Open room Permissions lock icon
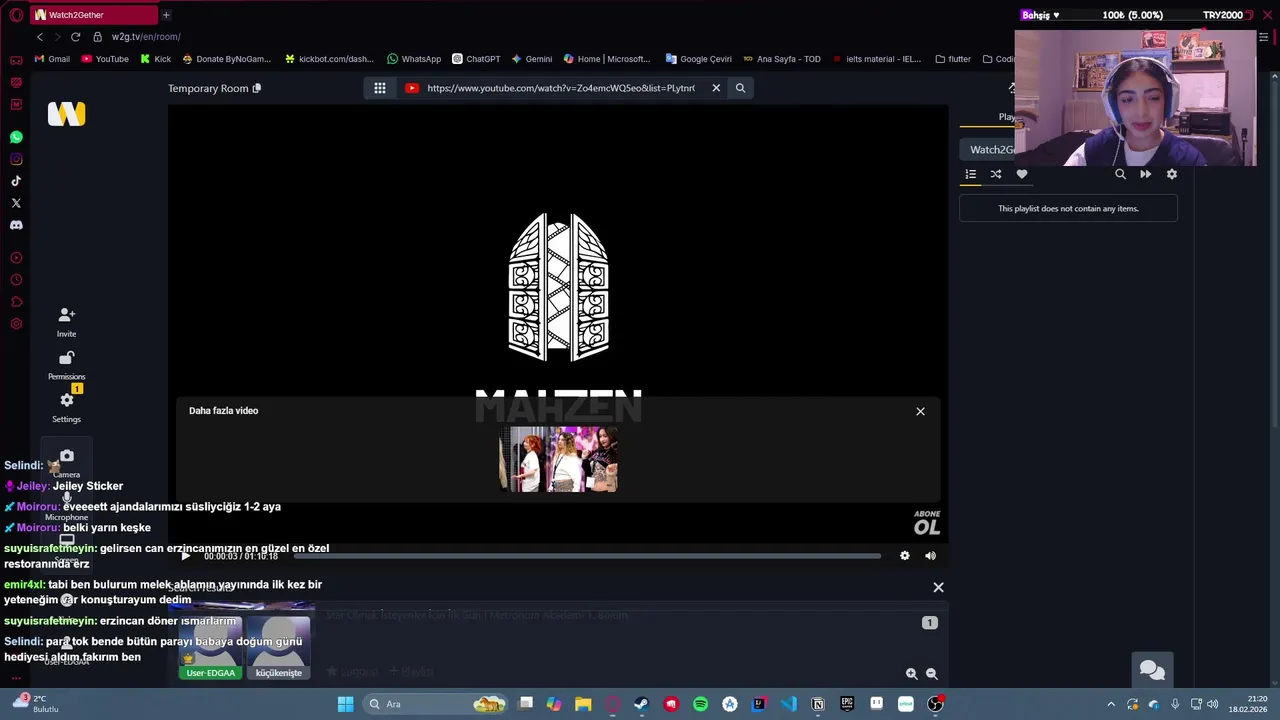 [66, 365]
